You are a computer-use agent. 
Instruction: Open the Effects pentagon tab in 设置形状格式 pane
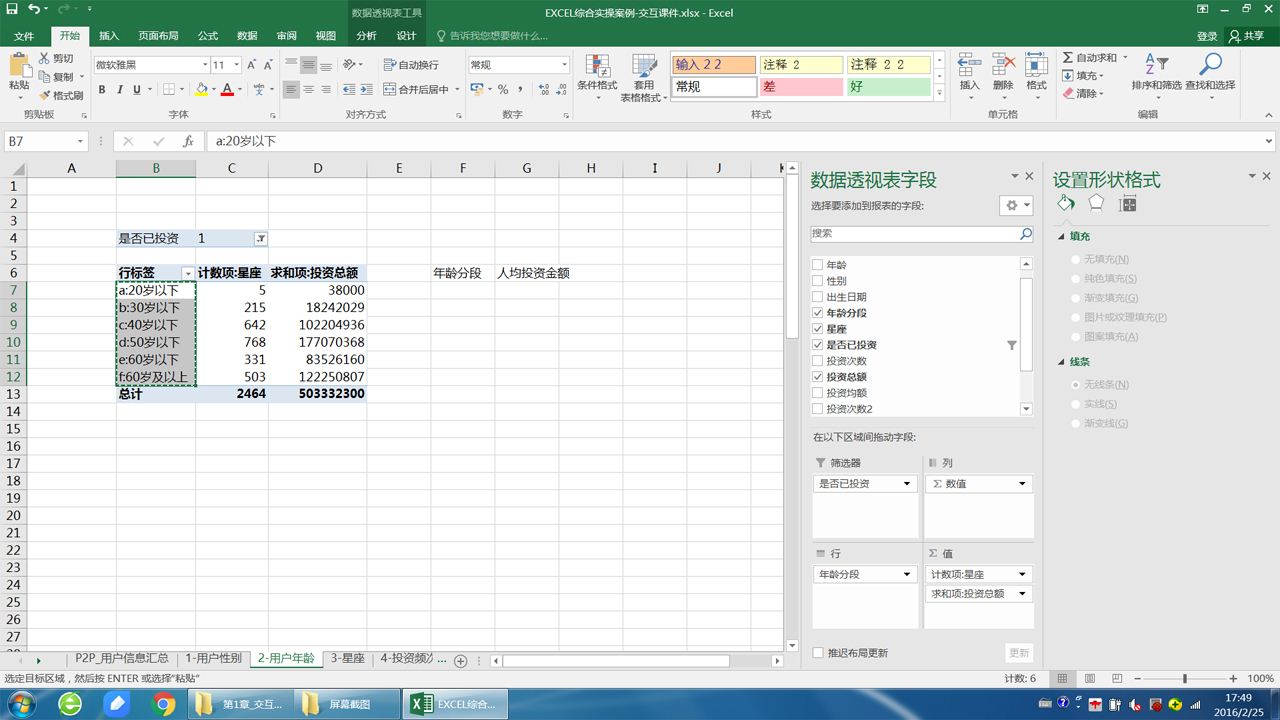[1097, 203]
